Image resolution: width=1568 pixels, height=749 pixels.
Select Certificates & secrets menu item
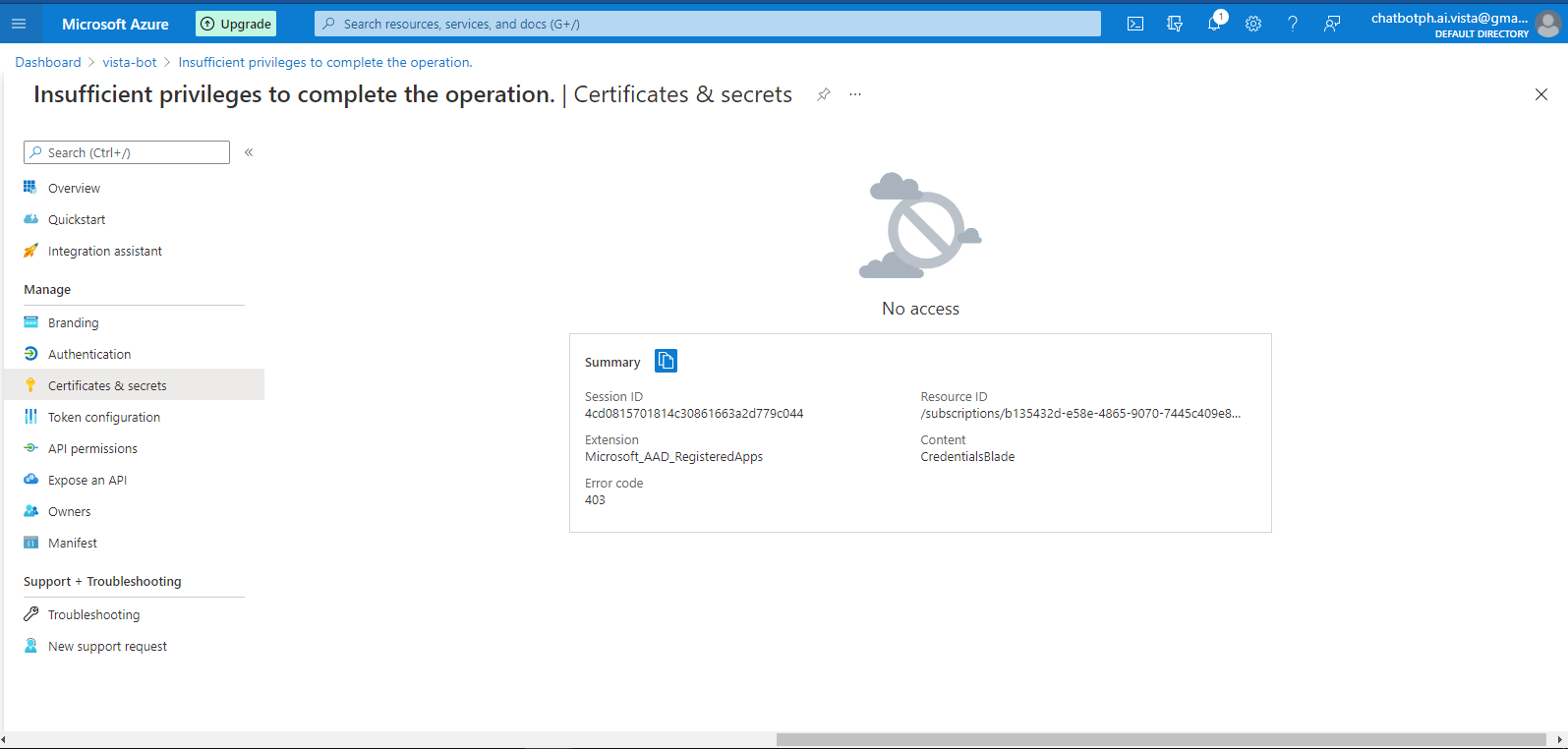pyautogui.click(x=134, y=385)
